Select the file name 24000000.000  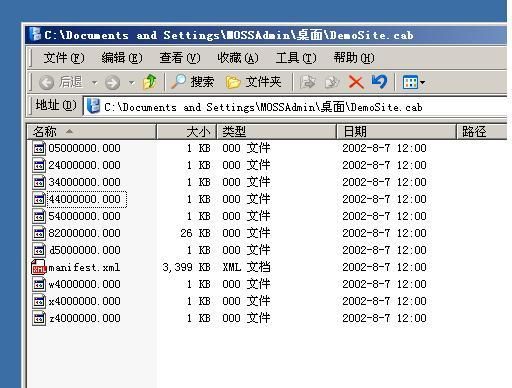[85, 165]
